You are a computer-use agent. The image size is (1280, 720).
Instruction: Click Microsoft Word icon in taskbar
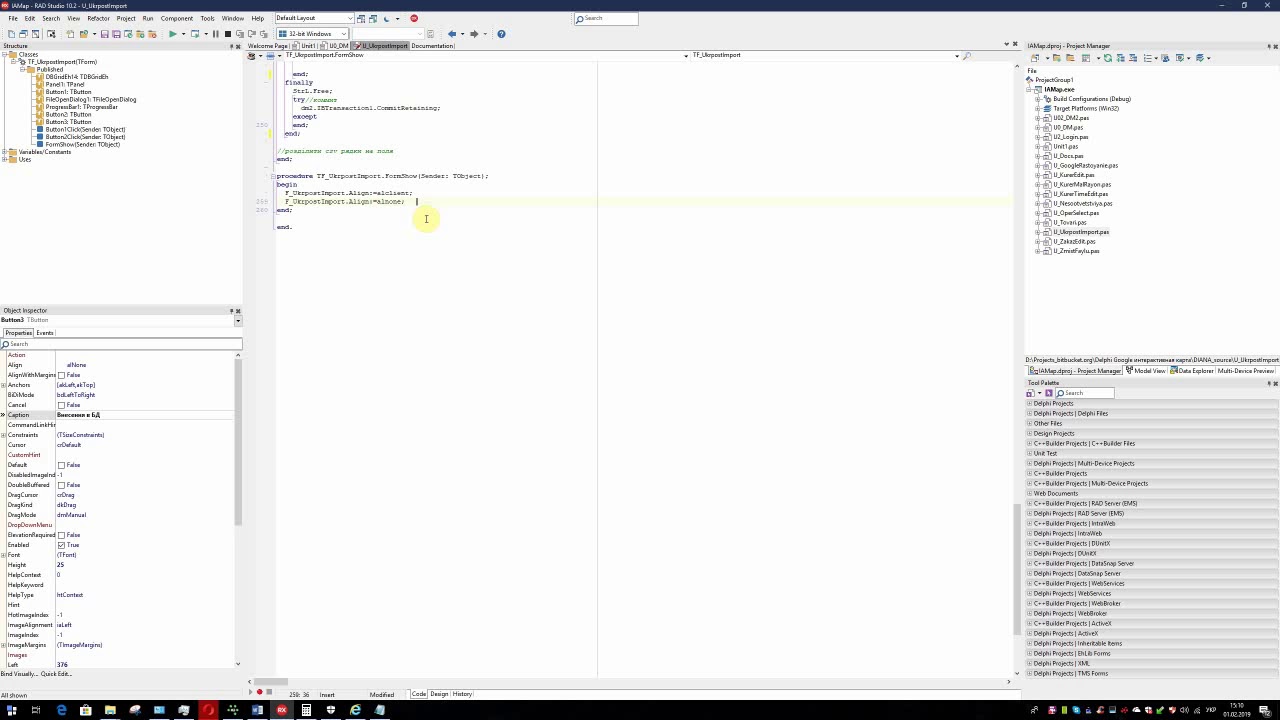257,710
